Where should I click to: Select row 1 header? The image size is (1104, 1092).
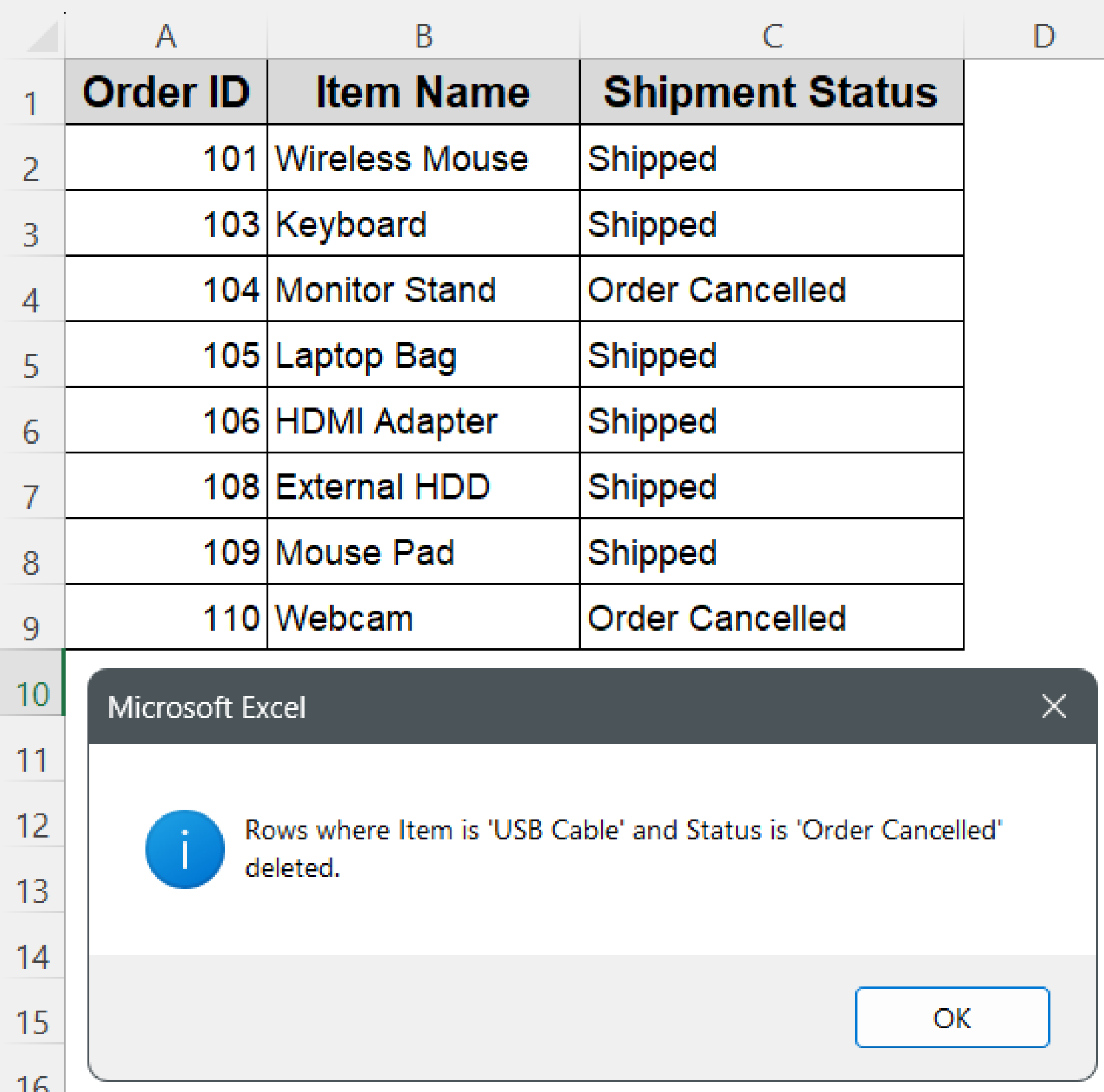[31, 103]
